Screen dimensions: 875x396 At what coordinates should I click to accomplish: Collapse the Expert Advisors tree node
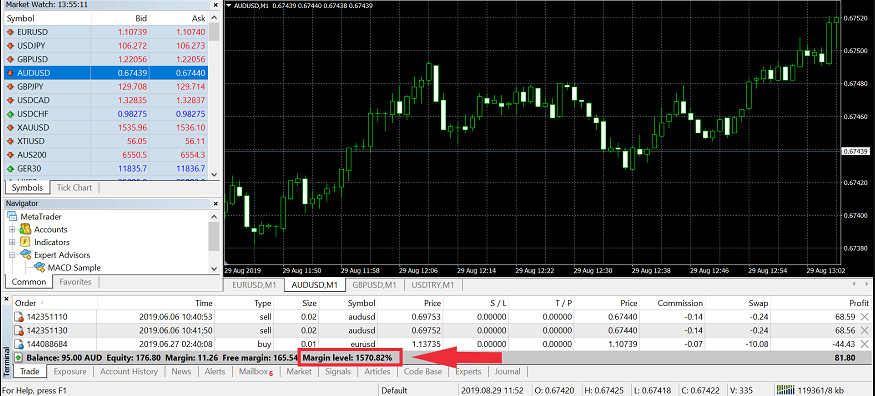click(12, 255)
